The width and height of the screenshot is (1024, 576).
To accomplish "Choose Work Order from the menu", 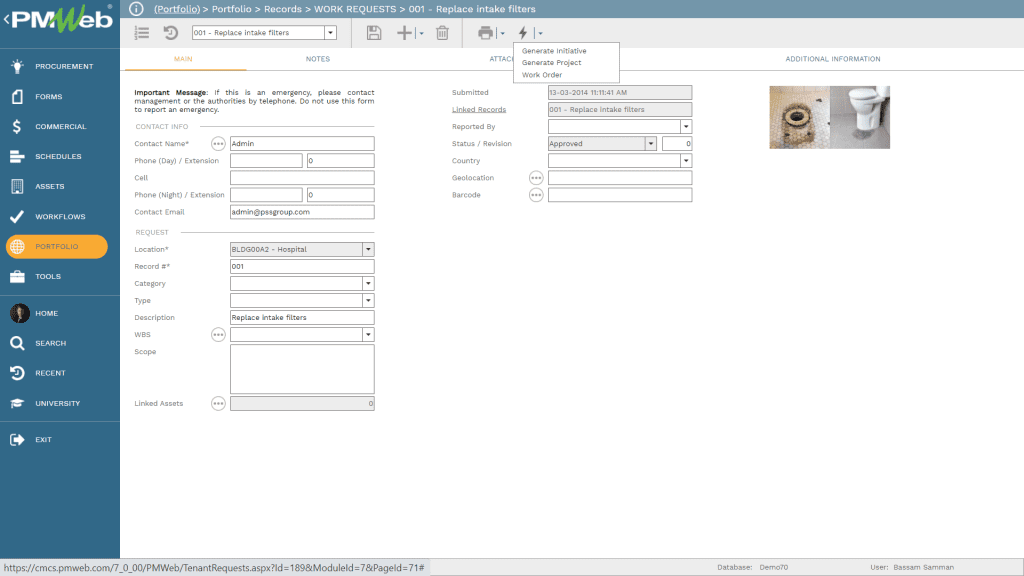I will click(541, 75).
